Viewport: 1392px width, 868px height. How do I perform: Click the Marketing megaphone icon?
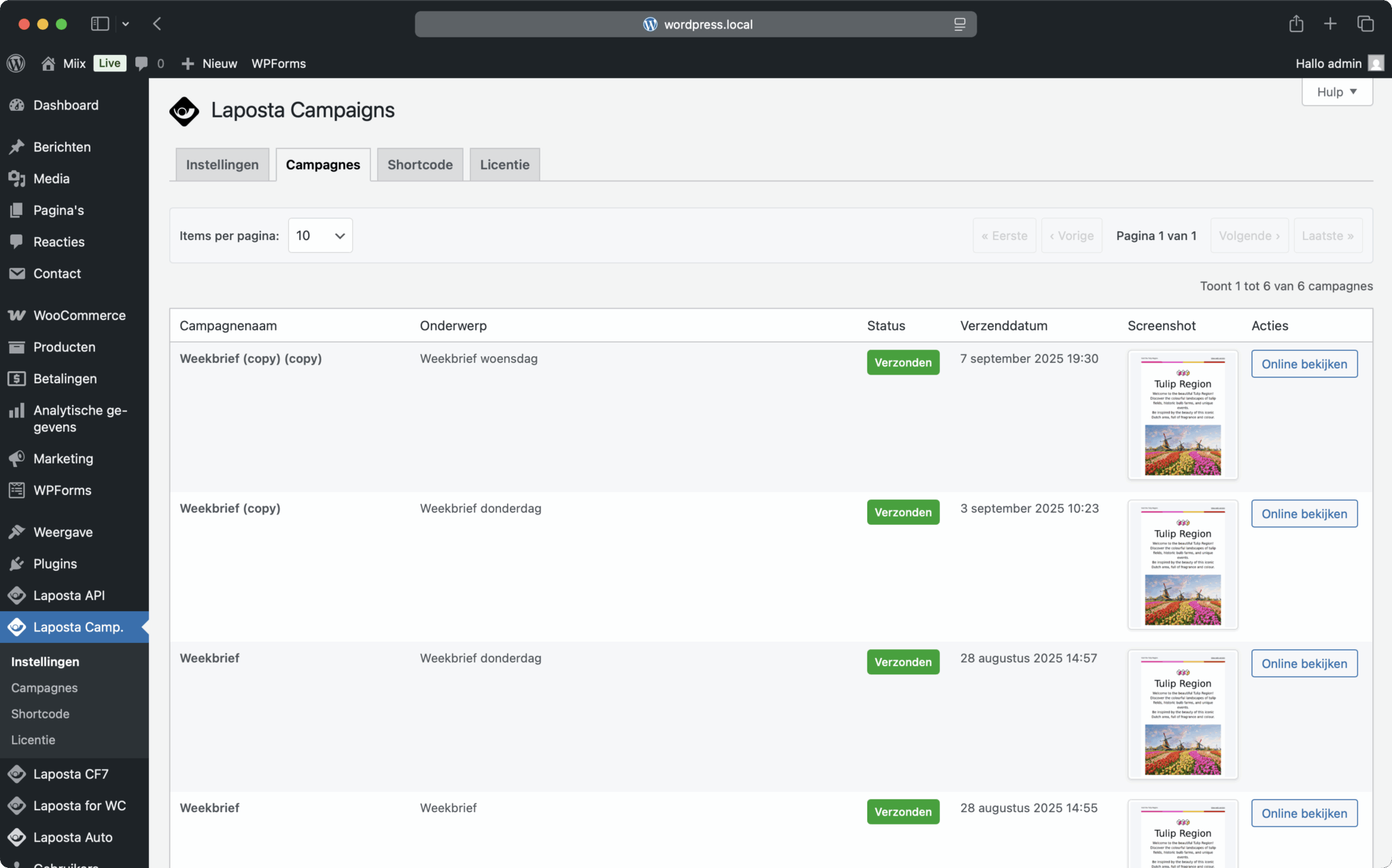tap(17, 459)
